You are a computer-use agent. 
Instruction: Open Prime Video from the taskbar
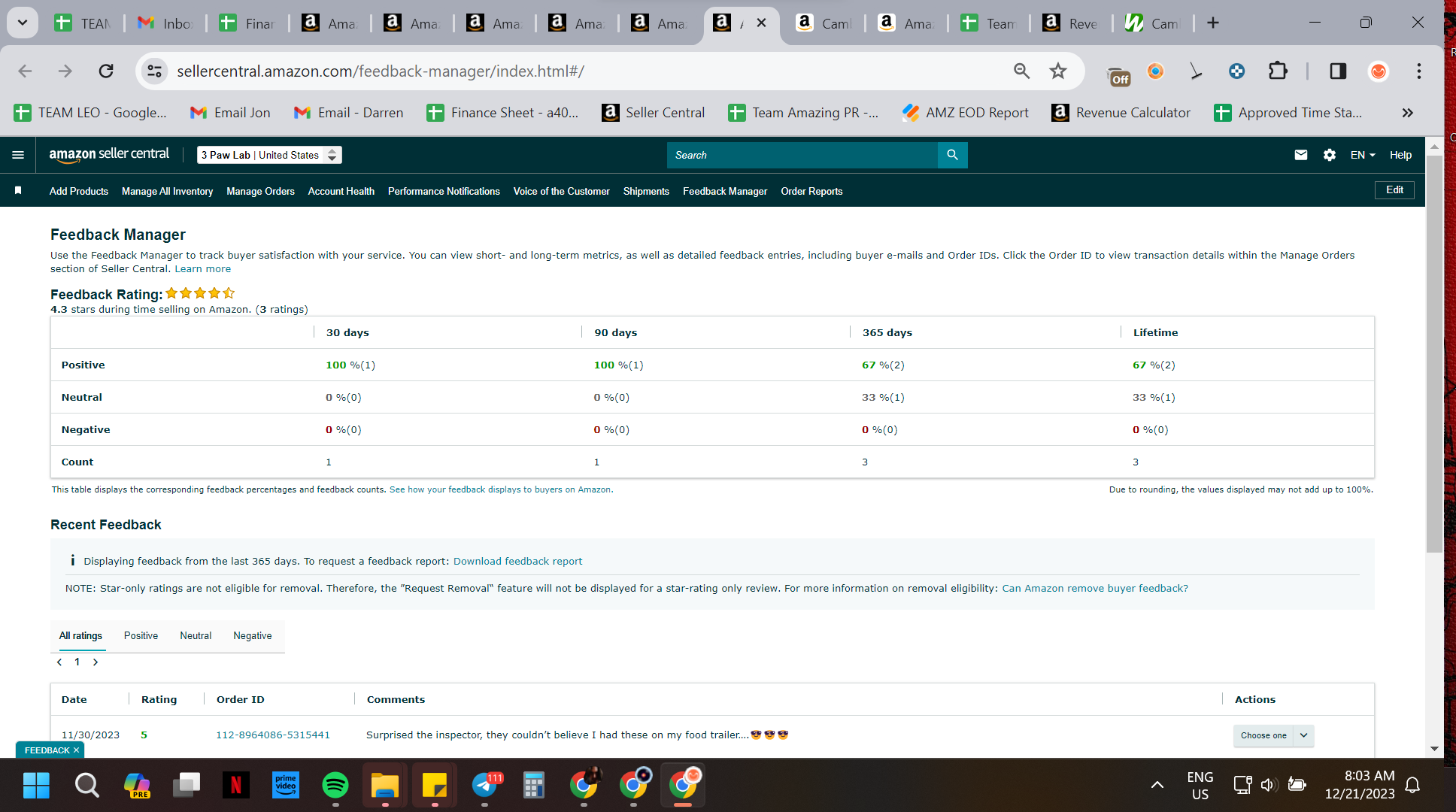tap(285, 786)
